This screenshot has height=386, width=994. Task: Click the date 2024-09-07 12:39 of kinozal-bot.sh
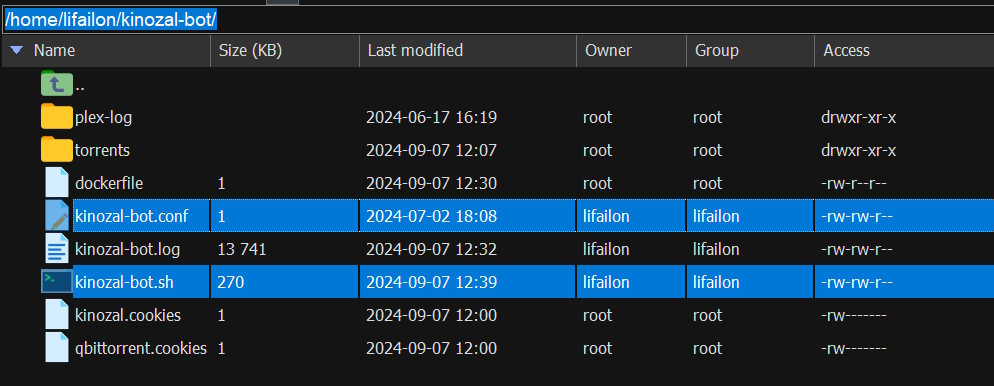432,282
